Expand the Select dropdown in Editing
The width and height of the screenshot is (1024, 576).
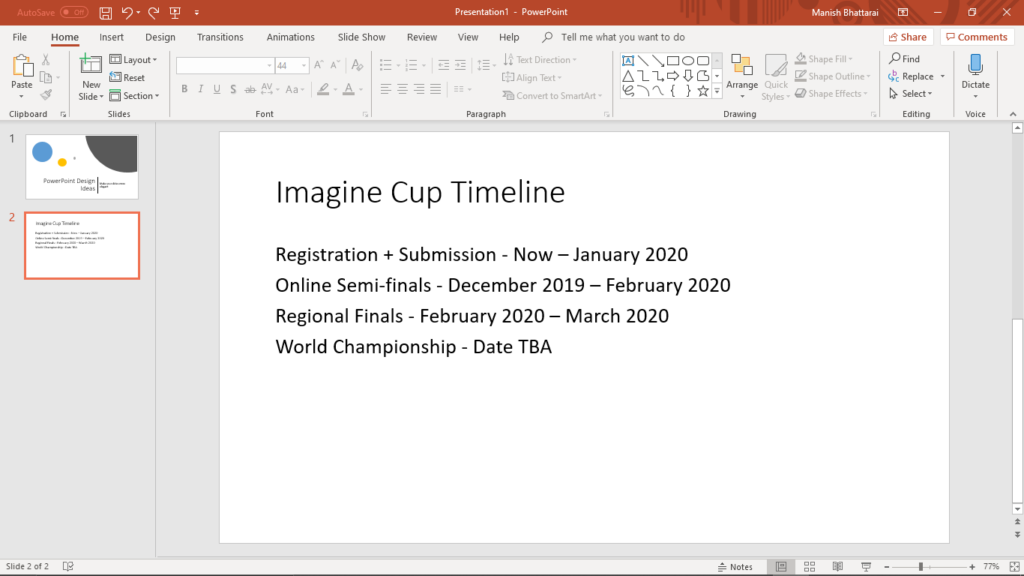tap(910, 94)
